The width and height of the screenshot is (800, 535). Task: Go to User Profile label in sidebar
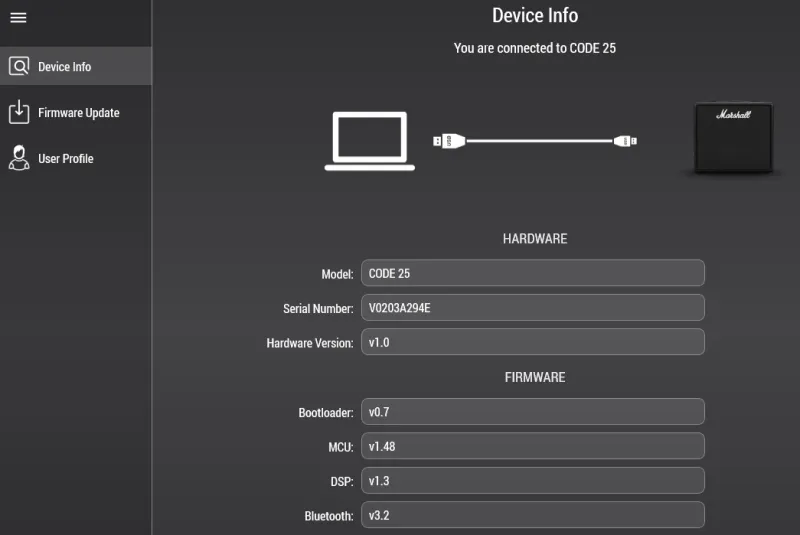(x=65, y=159)
